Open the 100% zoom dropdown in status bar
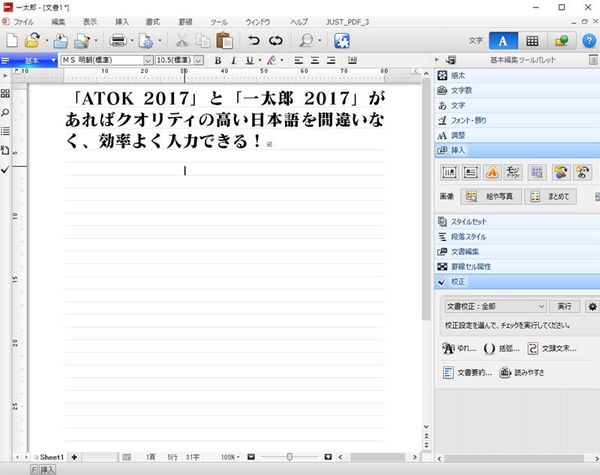The width and height of the screenshot is (600, 475). (230, 457)
